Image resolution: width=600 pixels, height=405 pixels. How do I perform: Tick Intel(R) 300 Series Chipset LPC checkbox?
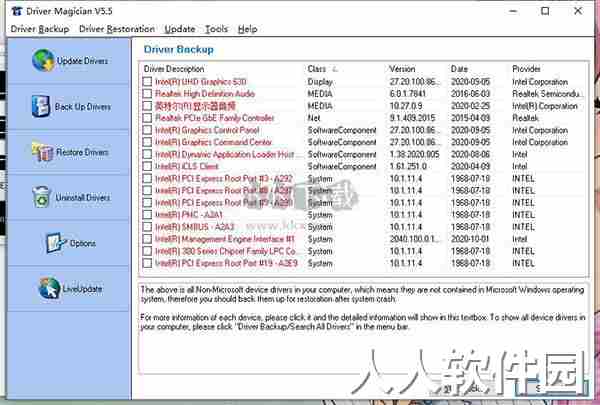147,251
